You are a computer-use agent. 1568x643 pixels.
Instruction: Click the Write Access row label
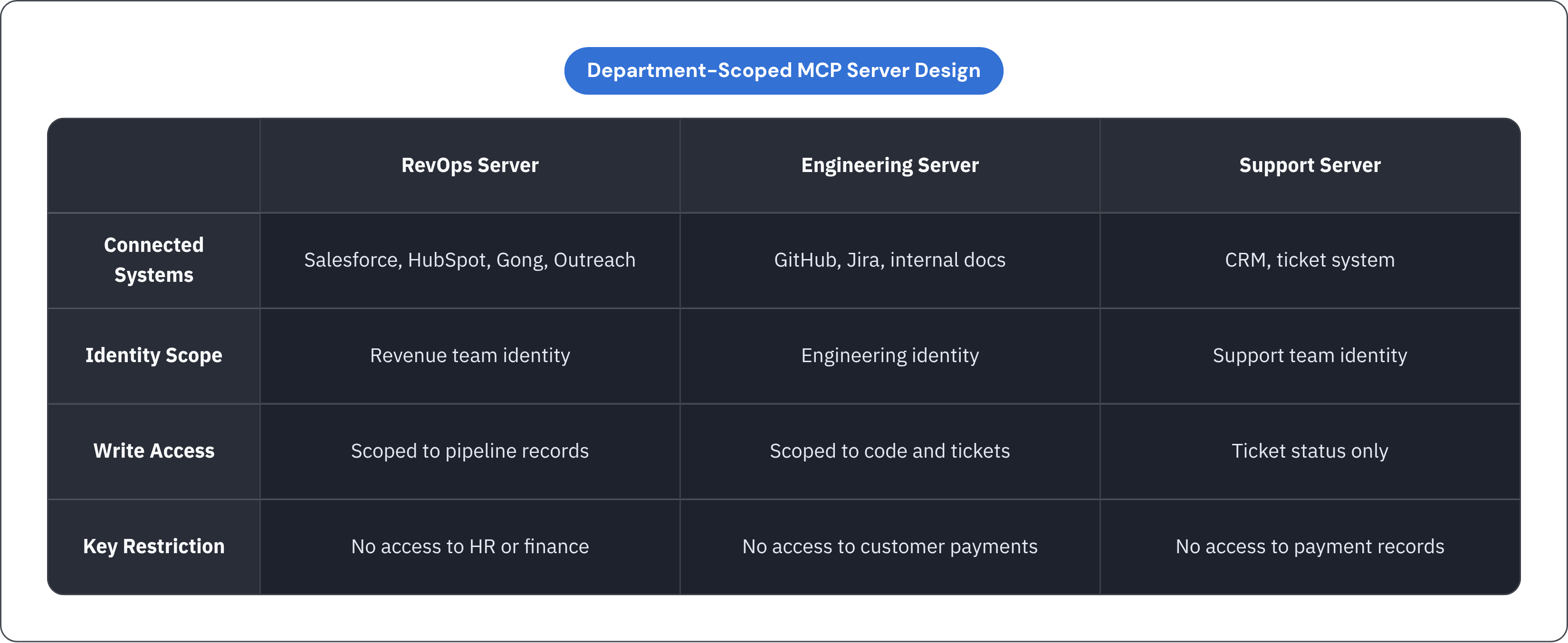click(154, 451)
